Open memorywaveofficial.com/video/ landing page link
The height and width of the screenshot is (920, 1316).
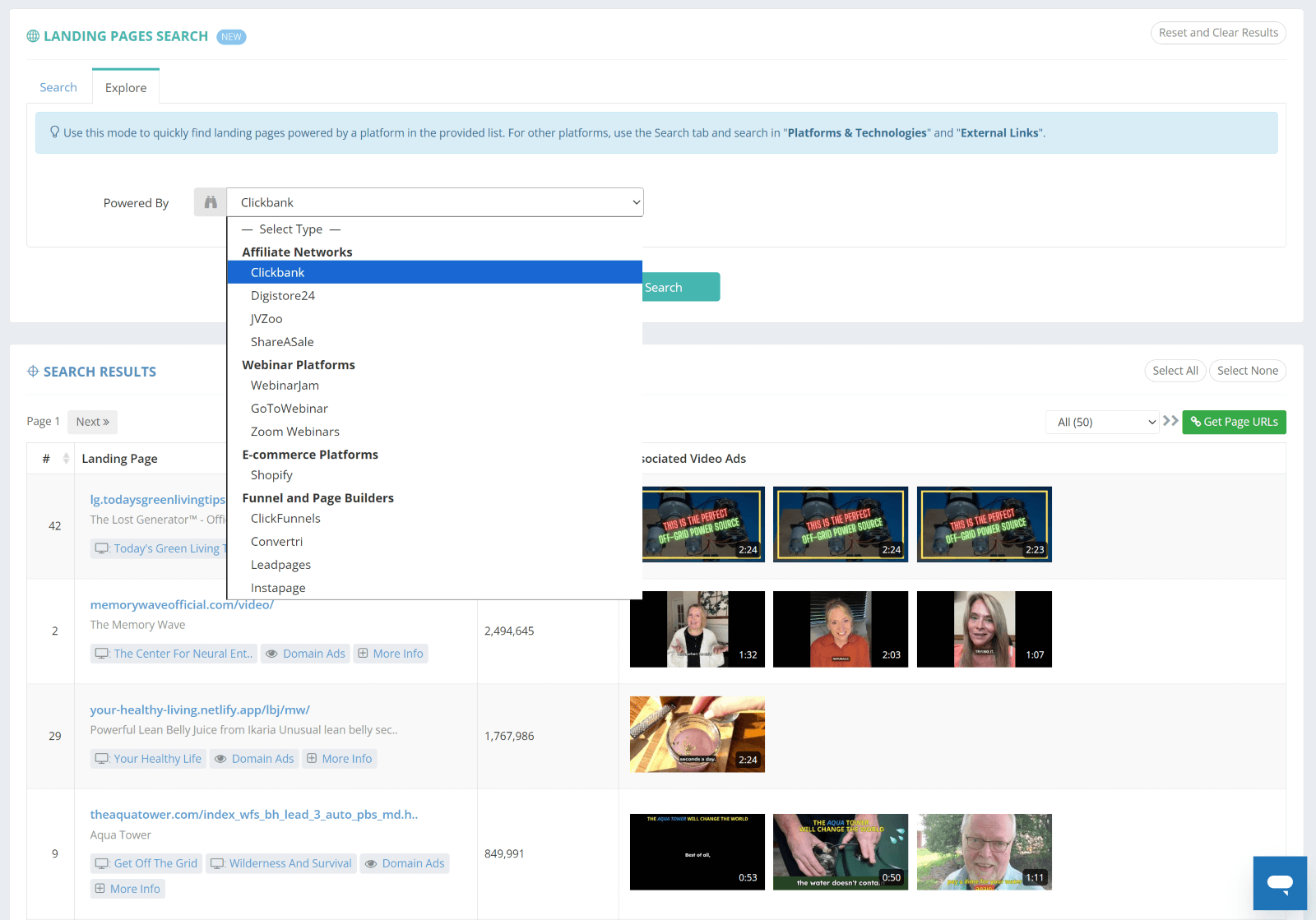(182, 605)
